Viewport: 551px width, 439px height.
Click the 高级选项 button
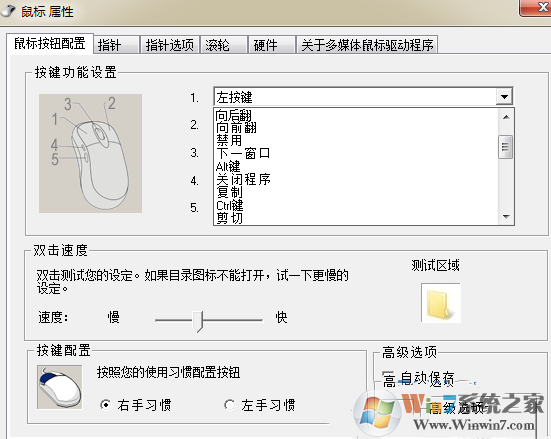(456, 408)
